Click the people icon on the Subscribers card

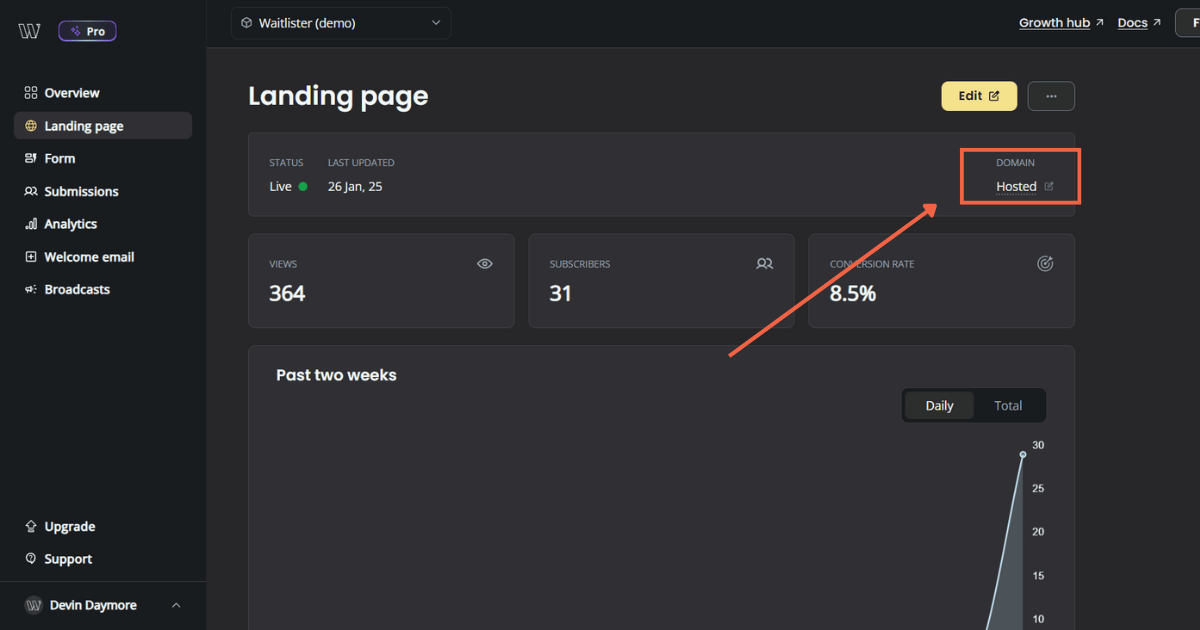pyautogui.click(x=764, y=263)
